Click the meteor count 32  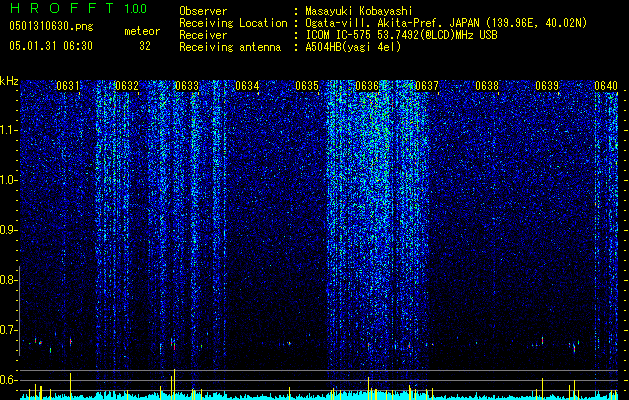click(145, 46)
